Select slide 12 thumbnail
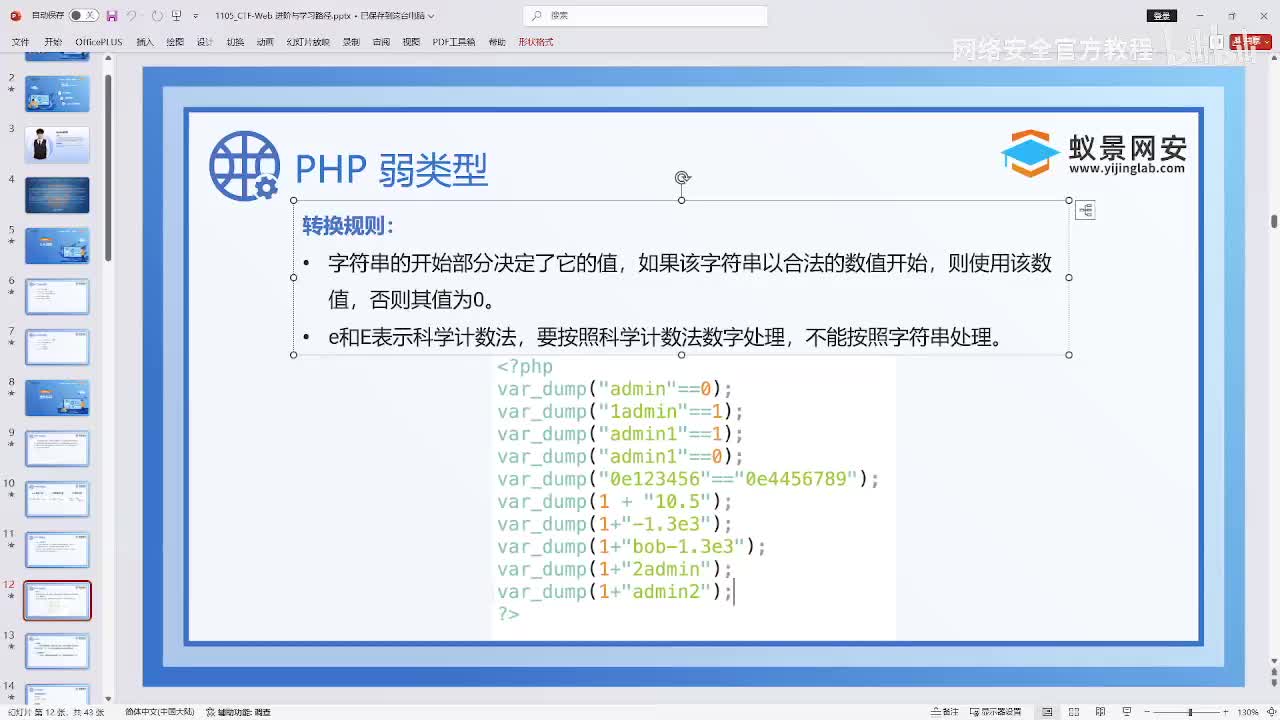This screenshot has width=1280, height=720. tap(57, 601)
